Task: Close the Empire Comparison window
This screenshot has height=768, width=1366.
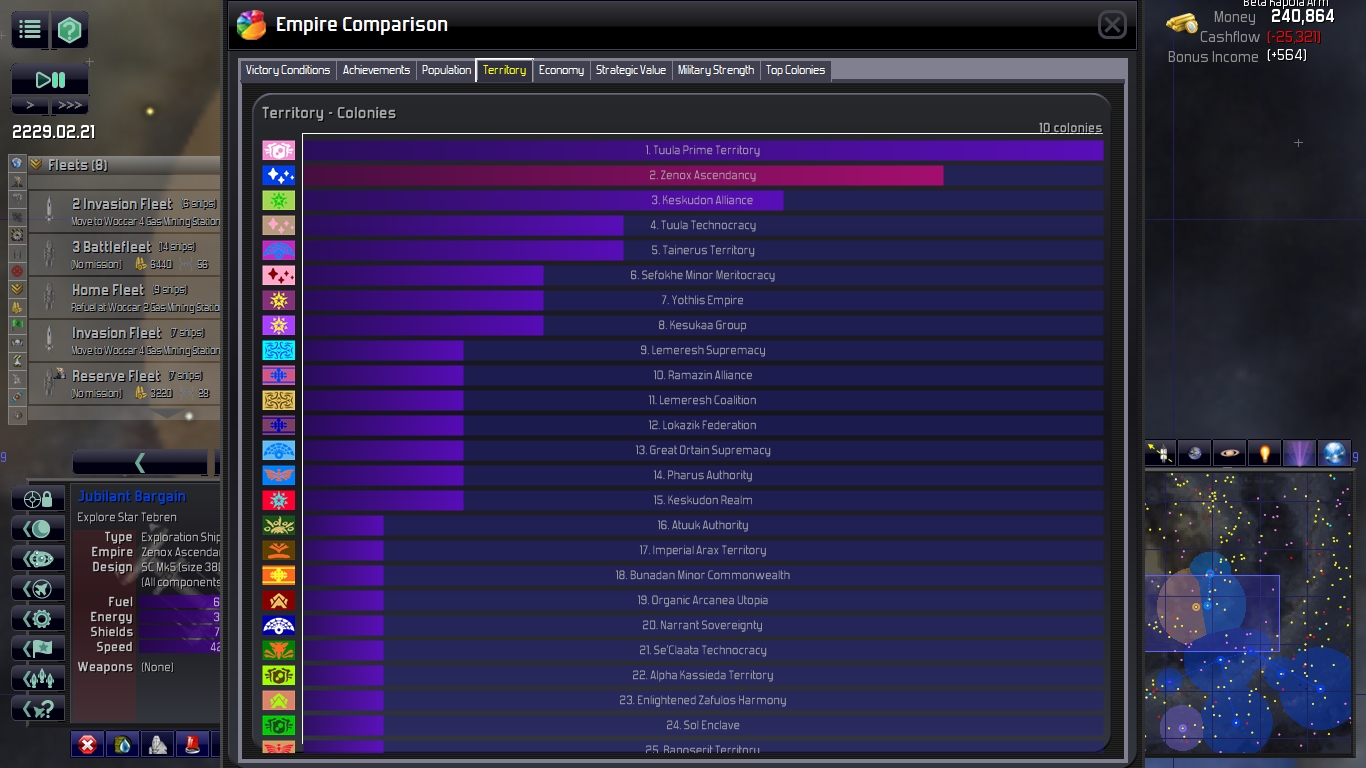Action: coord(1112,25)
